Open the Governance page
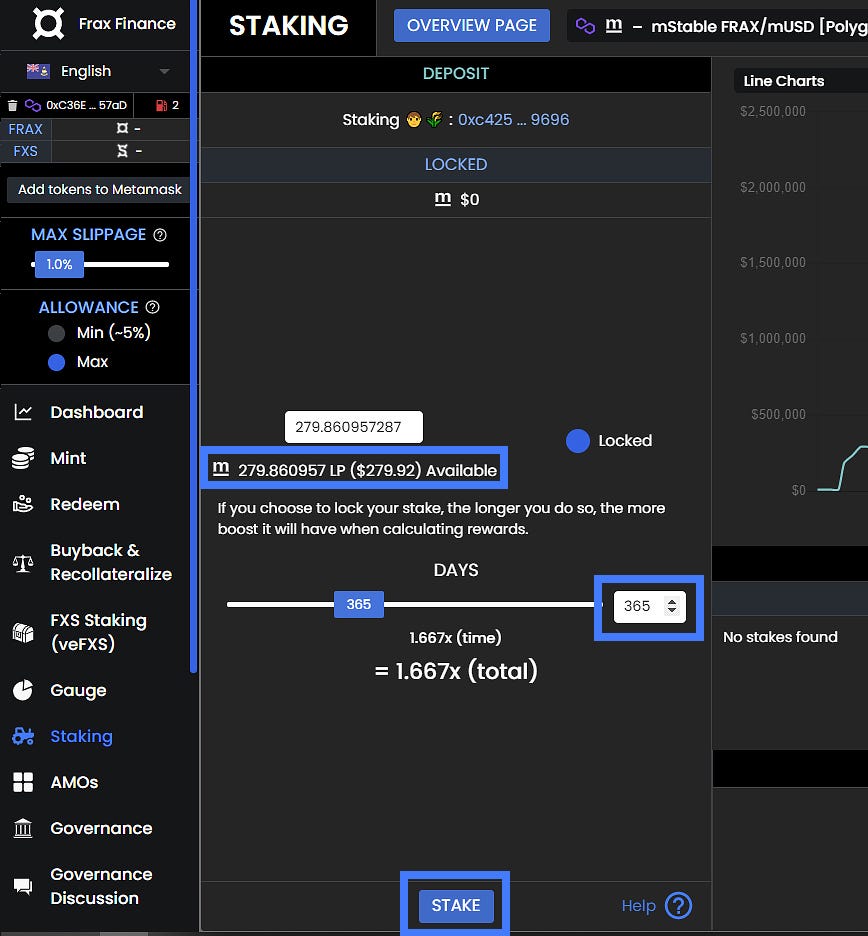868x936 pixels. 101,828
